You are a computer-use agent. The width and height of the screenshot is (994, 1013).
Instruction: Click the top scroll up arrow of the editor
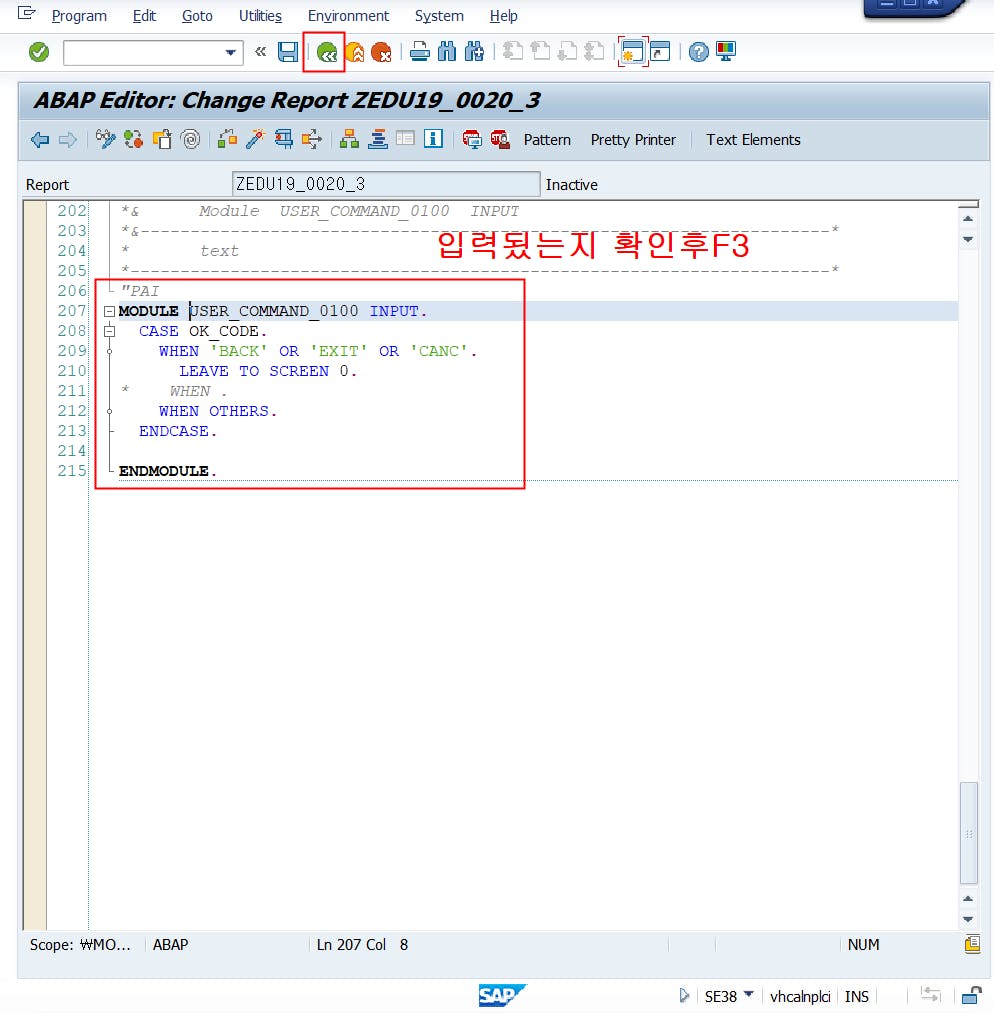(x=968, y=218)
